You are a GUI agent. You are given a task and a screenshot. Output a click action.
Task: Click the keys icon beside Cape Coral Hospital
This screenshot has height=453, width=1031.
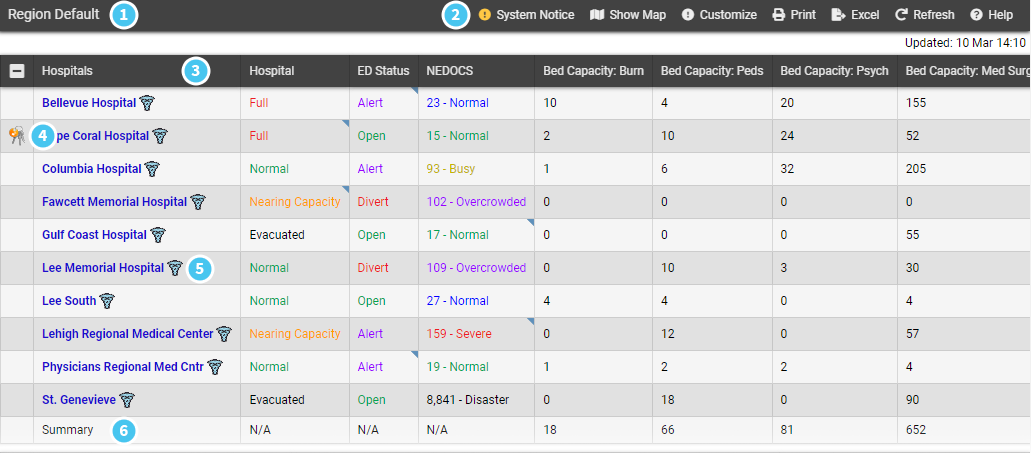pyautogui.click(x=17, y=136)
